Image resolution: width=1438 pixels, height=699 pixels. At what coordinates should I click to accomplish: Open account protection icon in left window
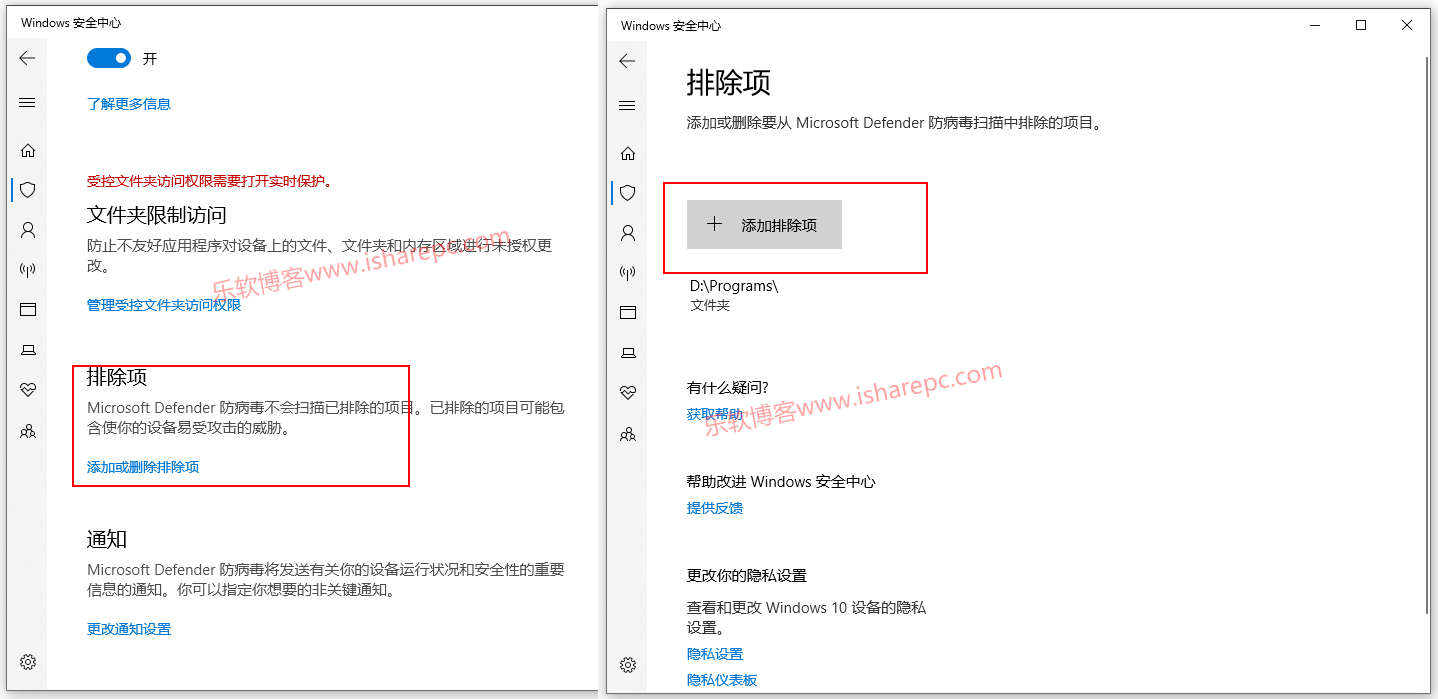click(28, 230)
